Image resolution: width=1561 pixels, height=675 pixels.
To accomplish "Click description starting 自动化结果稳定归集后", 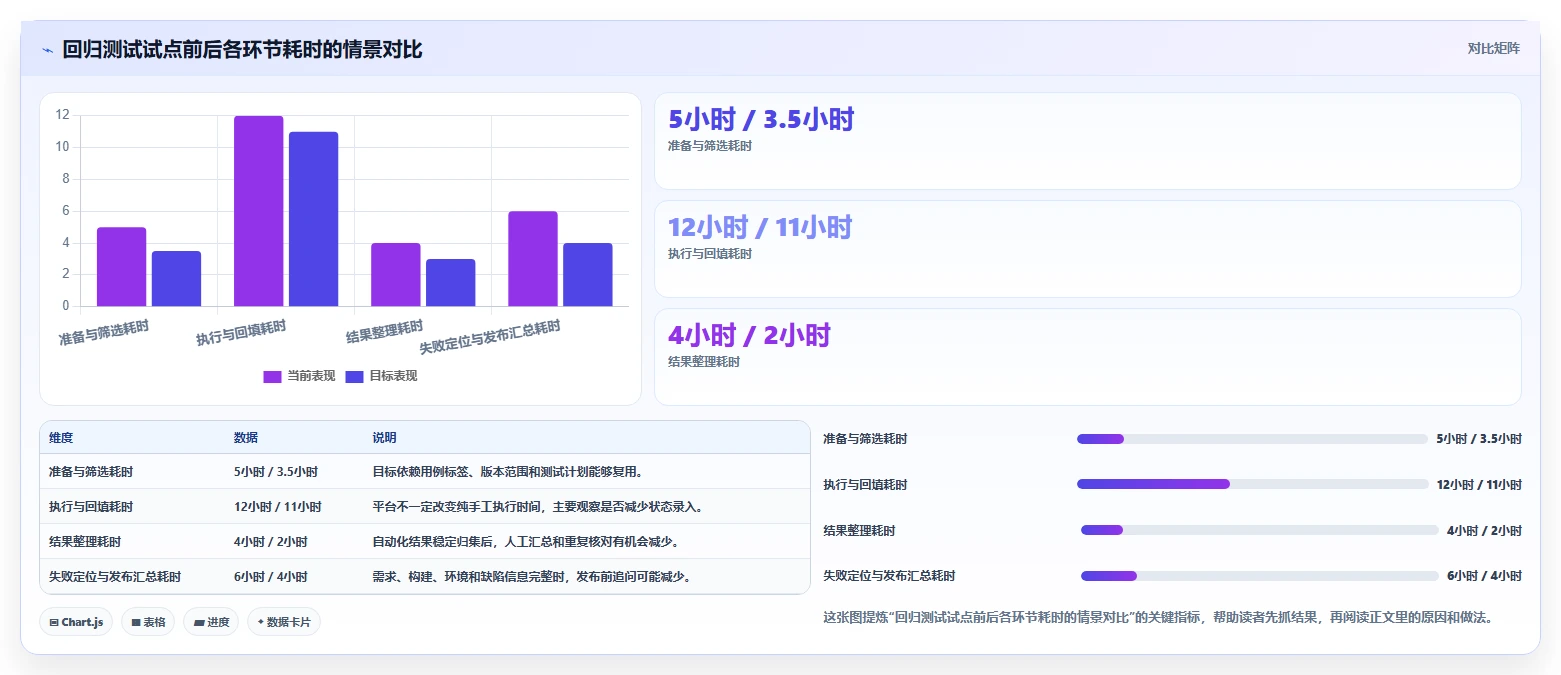I will tap(526, 542).
